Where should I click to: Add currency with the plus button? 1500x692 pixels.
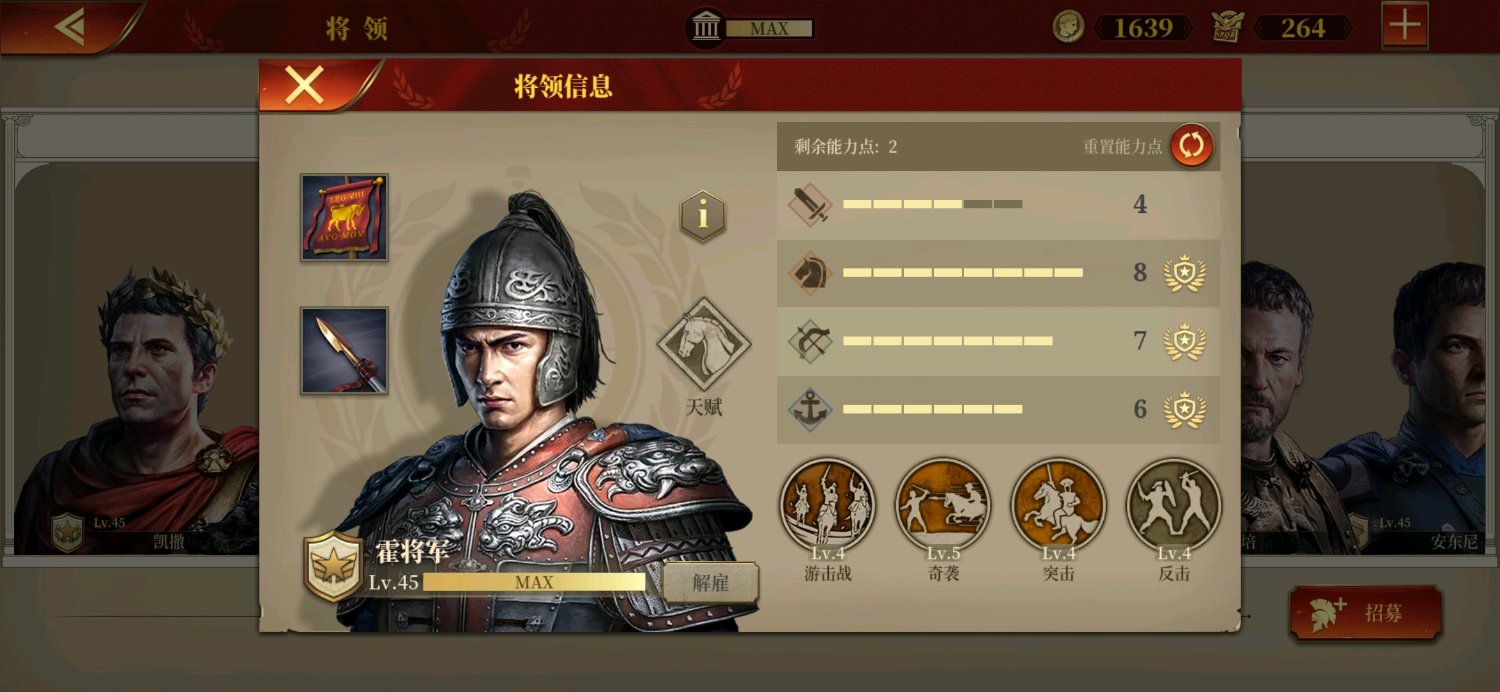[x=1405, y=26]
